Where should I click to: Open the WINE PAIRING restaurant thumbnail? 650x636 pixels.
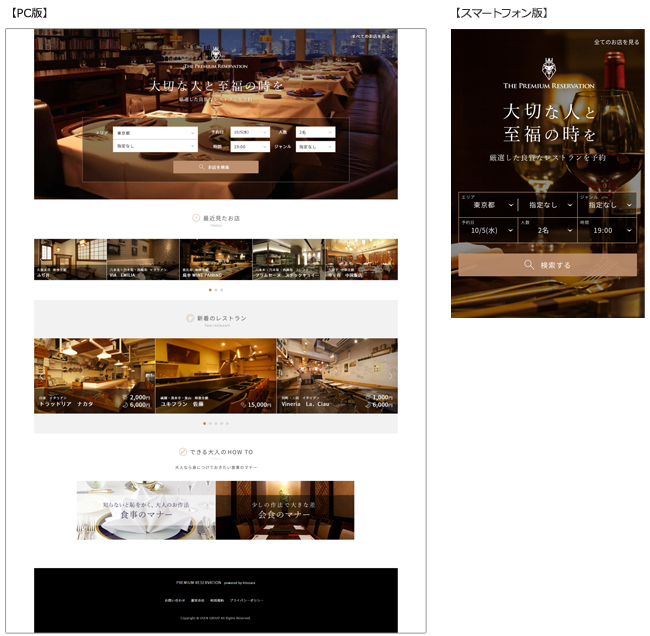click(x=216, y=259)
